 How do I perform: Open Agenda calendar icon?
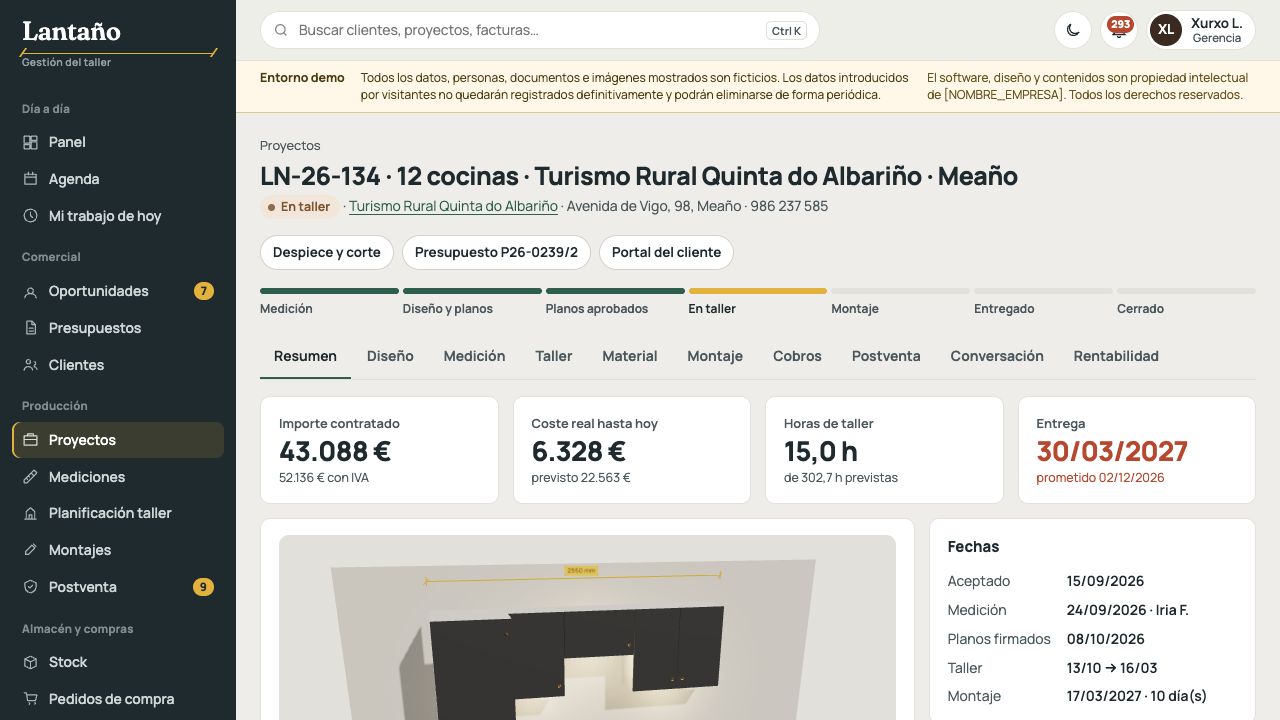coord(30,179)
